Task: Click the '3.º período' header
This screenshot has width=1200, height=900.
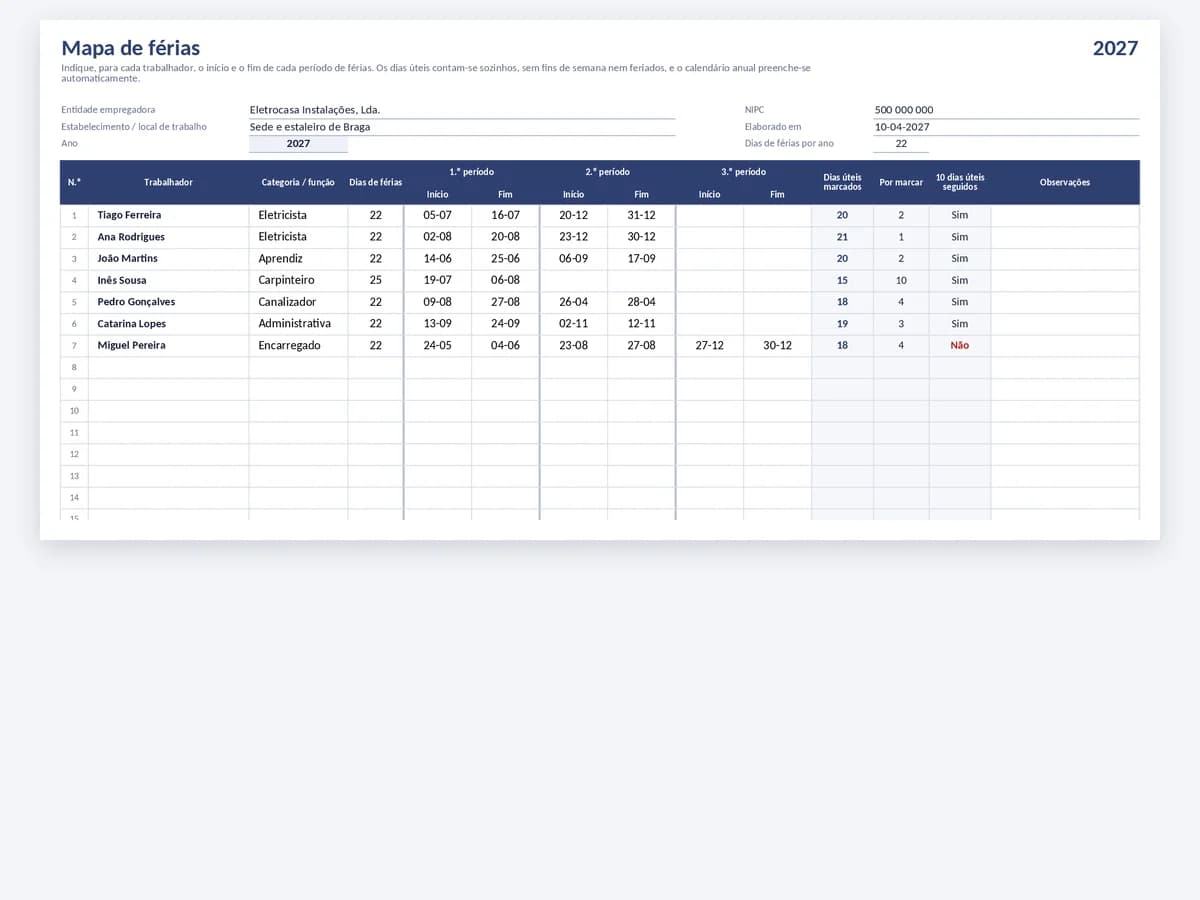Action: click(x=744, y=172)
